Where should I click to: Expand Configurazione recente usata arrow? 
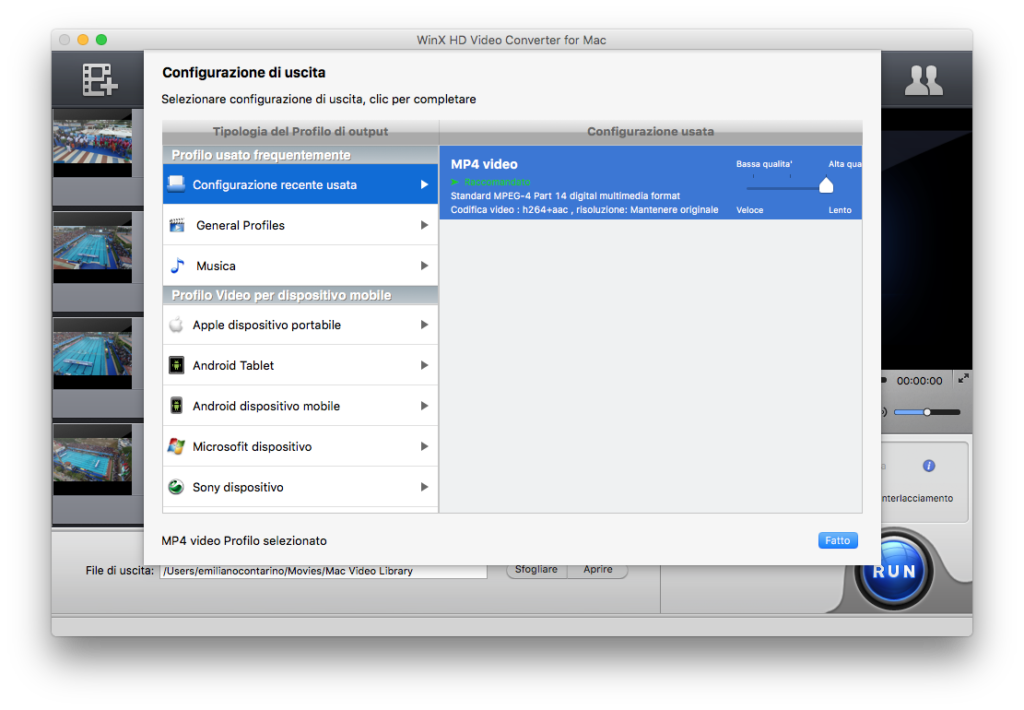click(424, 185)
